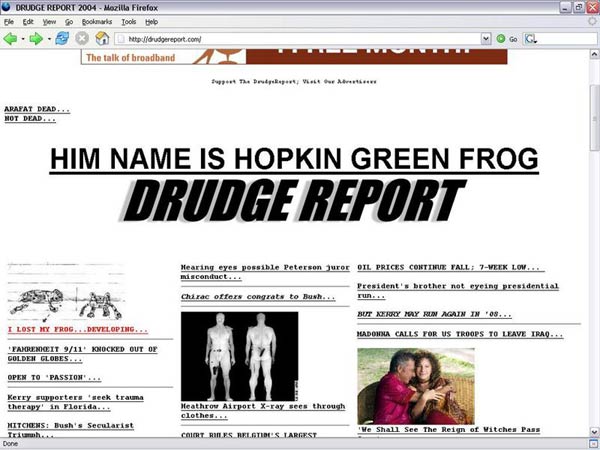This screenshot has width=600, height=450.
Task: Open the NOT DEAD... link
Action: 30,119
